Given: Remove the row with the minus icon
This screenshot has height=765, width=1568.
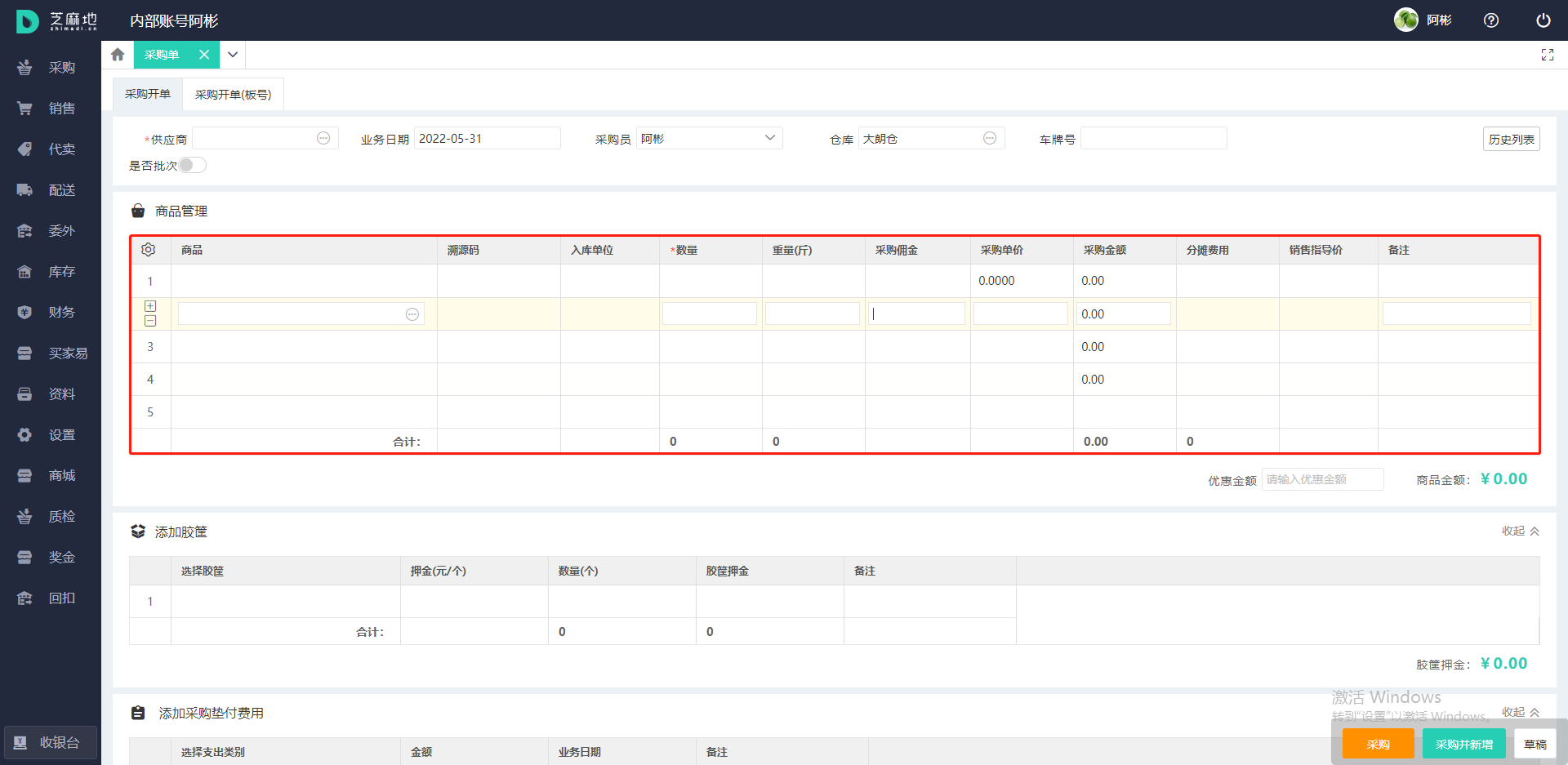Looking at the screenshot, I should [150, 321].
